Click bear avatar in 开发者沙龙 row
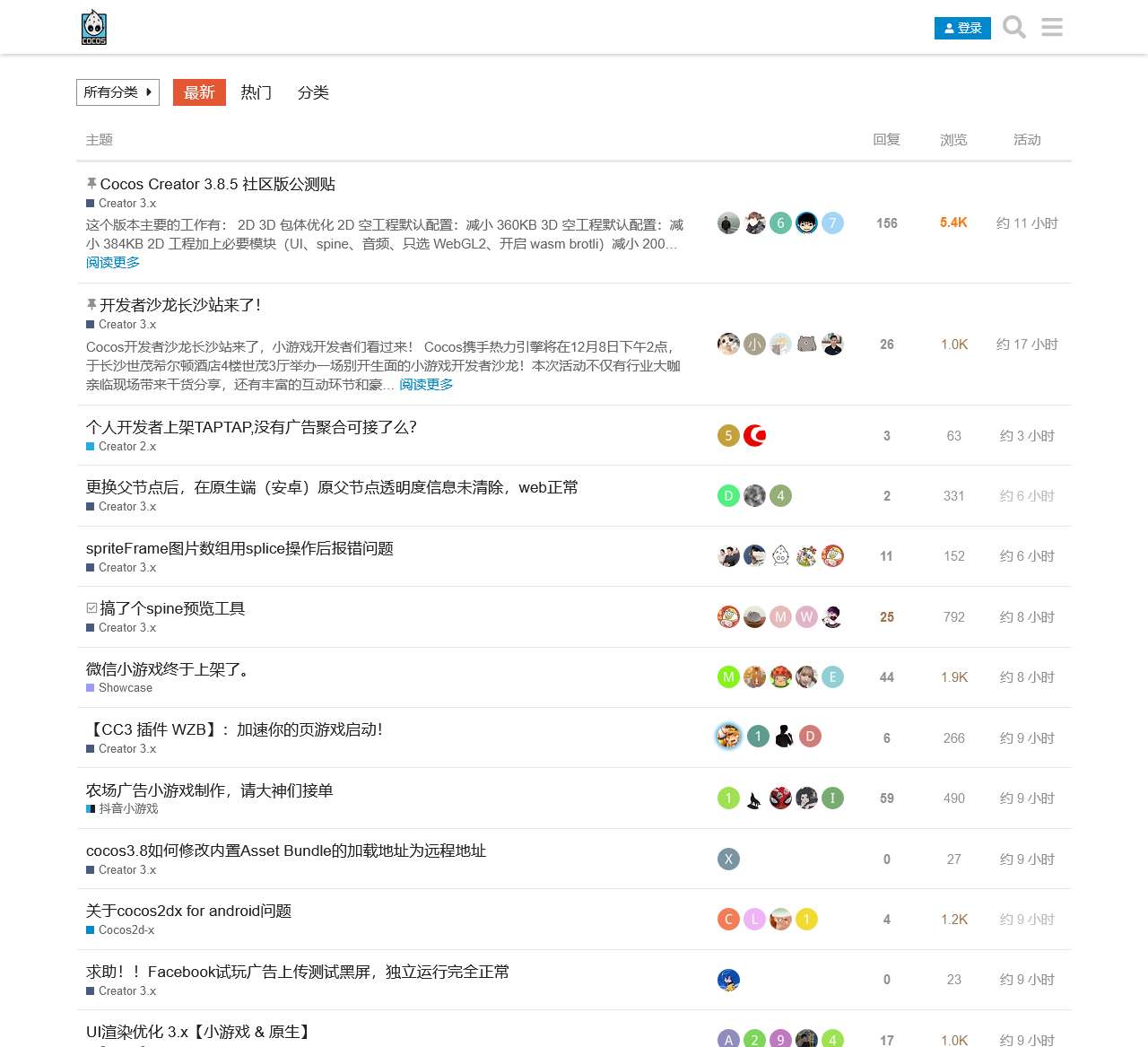 (x=806, y=345)
